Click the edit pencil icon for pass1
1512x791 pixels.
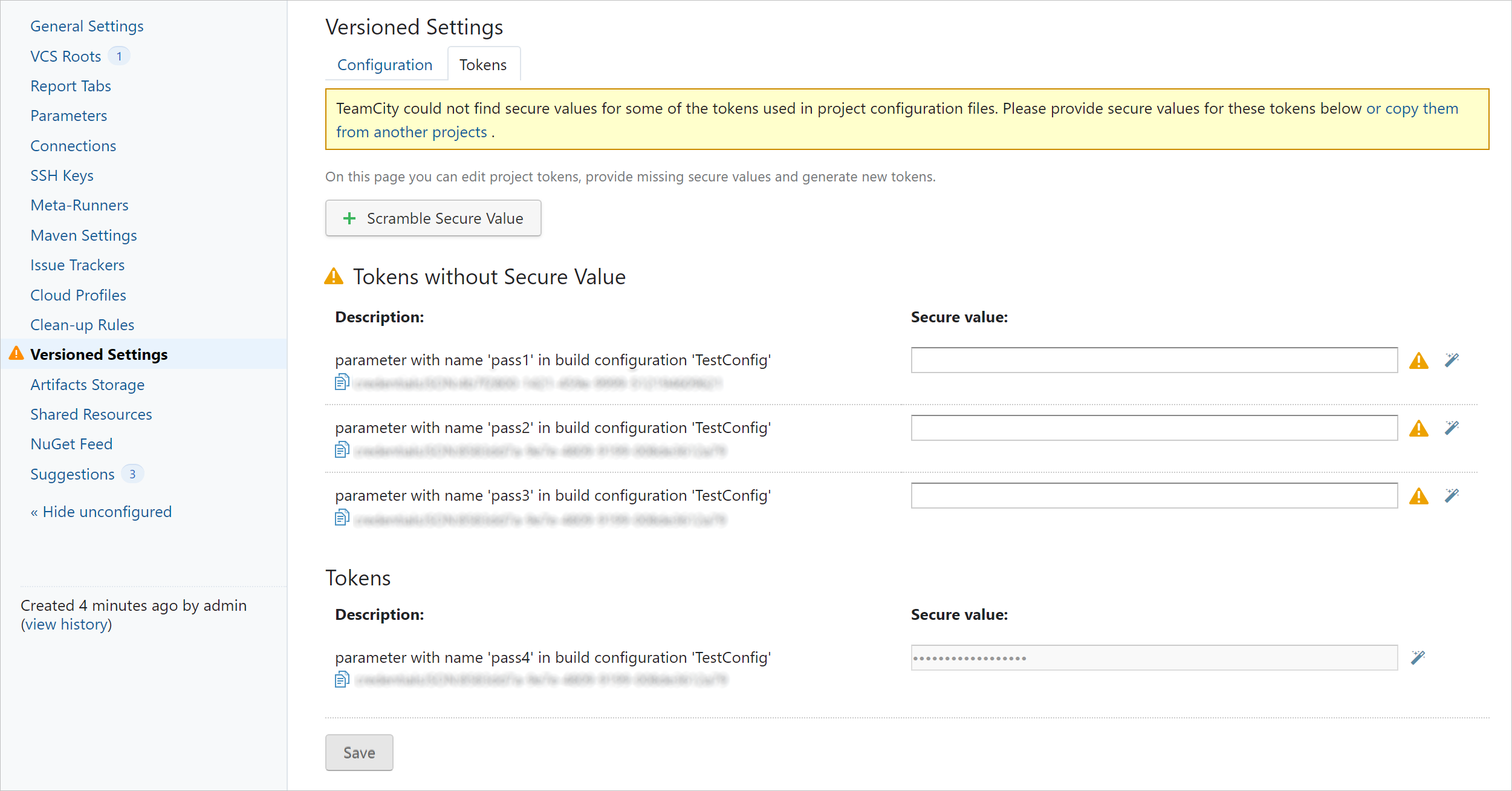click(1452, 360)
